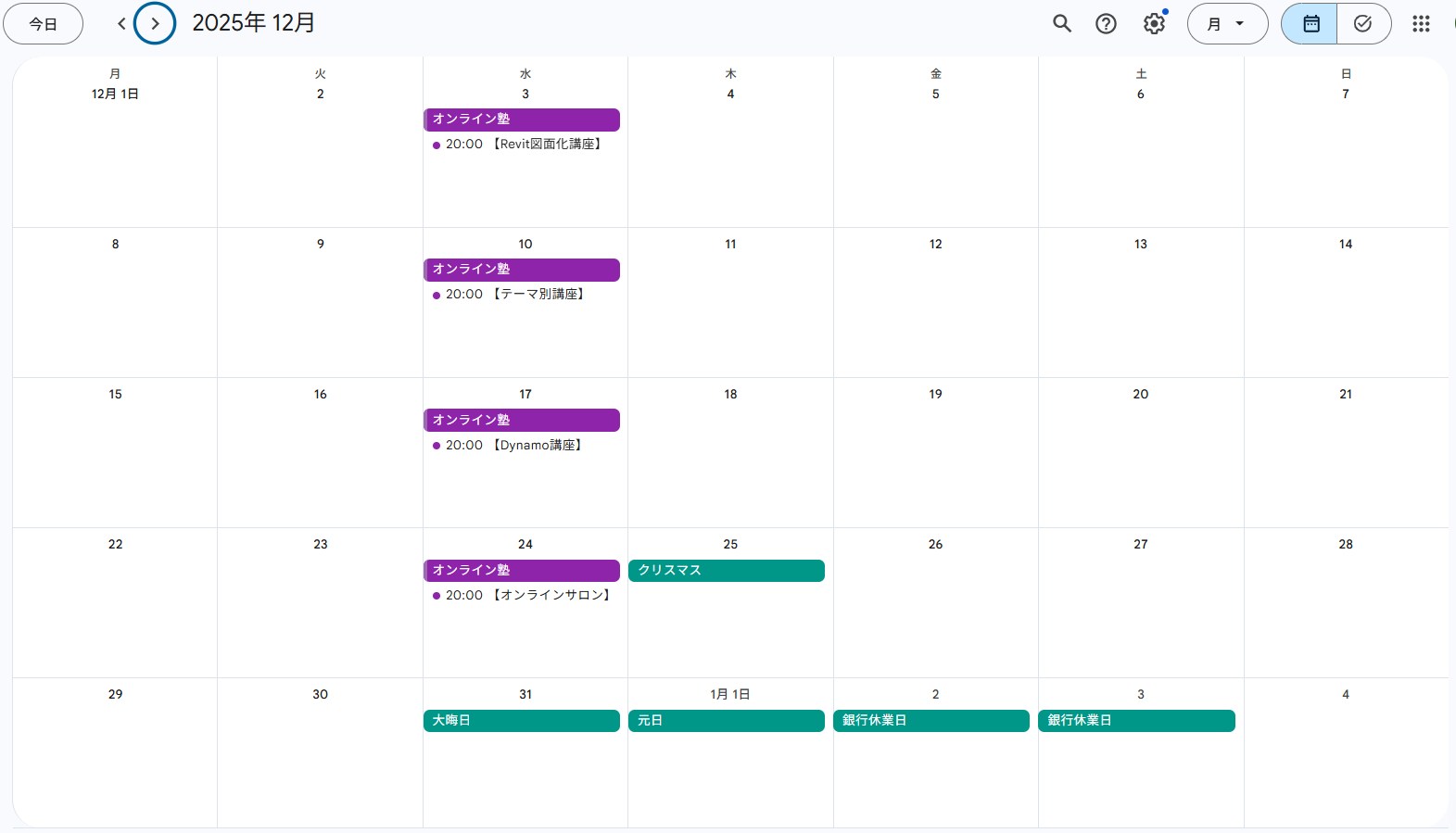Viewport: 1456px width, 833px height.
Task: Select the クリスマス holiday event
Action: click(726, 571)
